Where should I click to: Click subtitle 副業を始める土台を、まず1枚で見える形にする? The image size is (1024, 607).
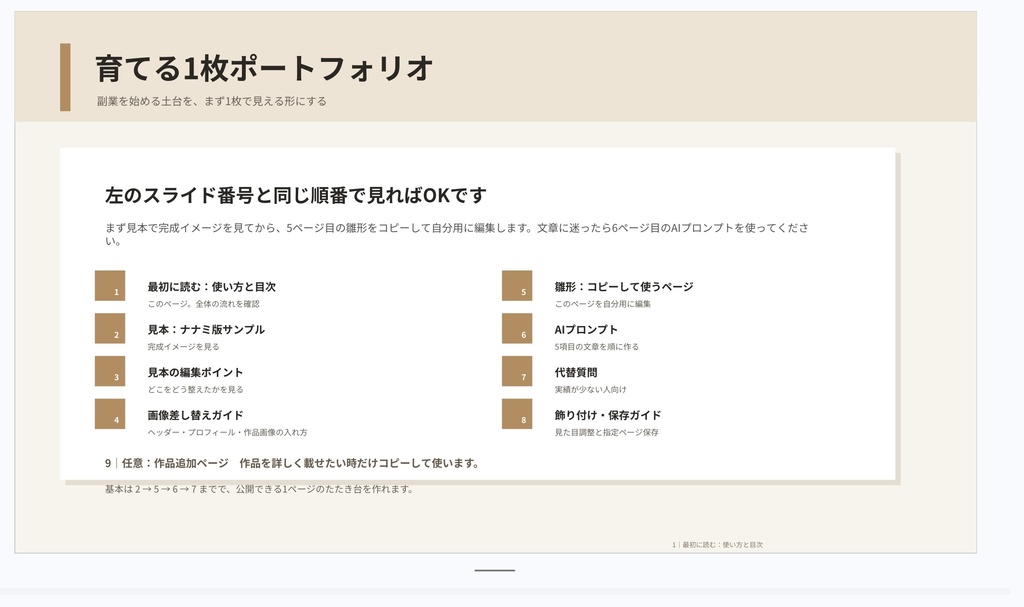[212, 101]
